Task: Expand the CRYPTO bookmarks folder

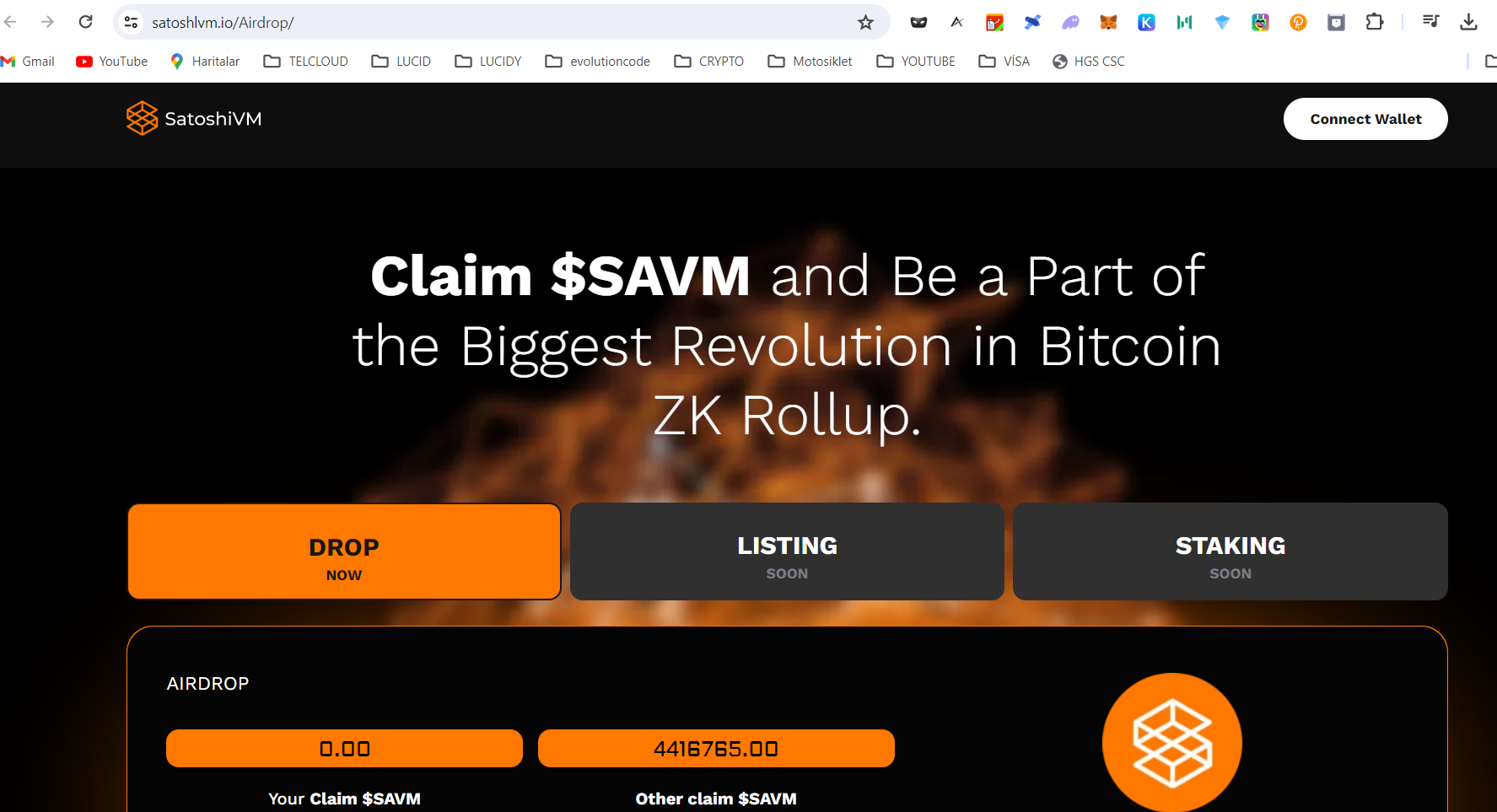Action: [x=708, y=62]
